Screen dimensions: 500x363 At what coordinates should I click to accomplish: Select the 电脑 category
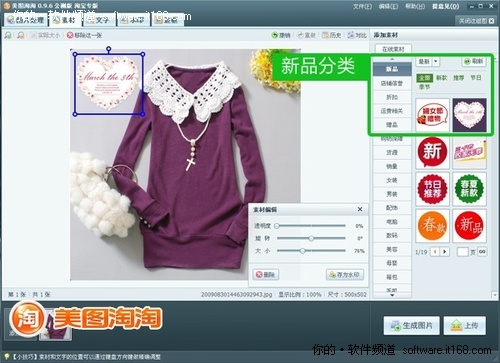[x=392, y=222]
